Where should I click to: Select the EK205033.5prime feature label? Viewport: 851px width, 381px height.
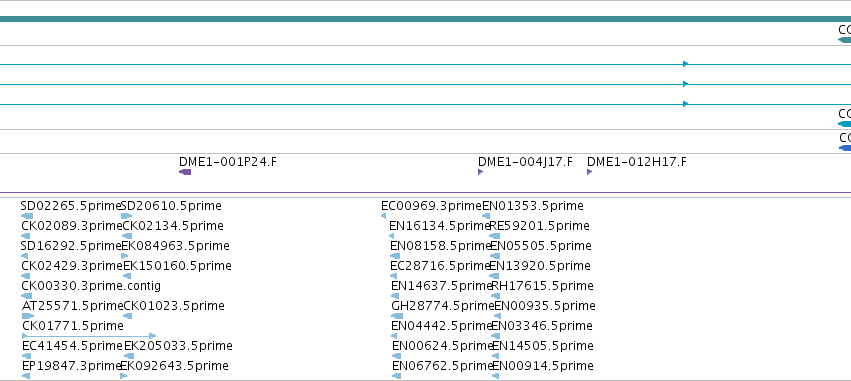click(x=178, y=346)
